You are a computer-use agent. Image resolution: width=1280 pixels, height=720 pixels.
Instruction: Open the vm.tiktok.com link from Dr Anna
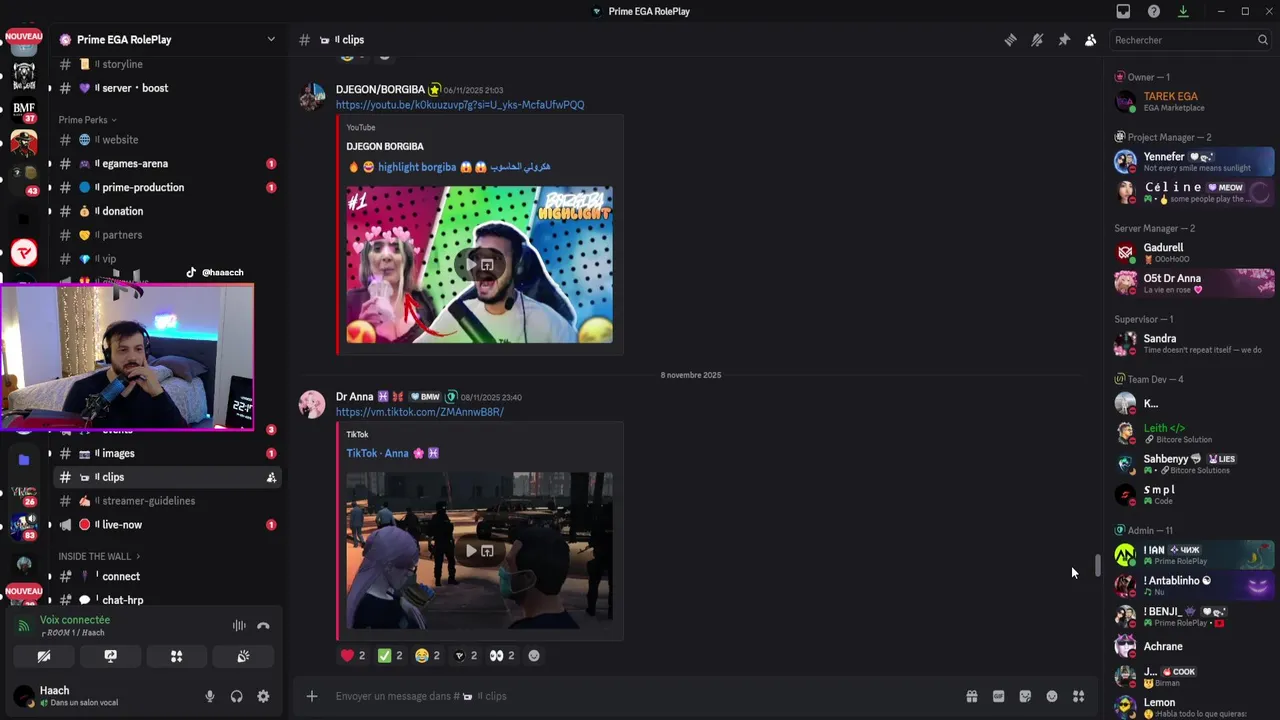pyautogui.click(x=420, y=412)
